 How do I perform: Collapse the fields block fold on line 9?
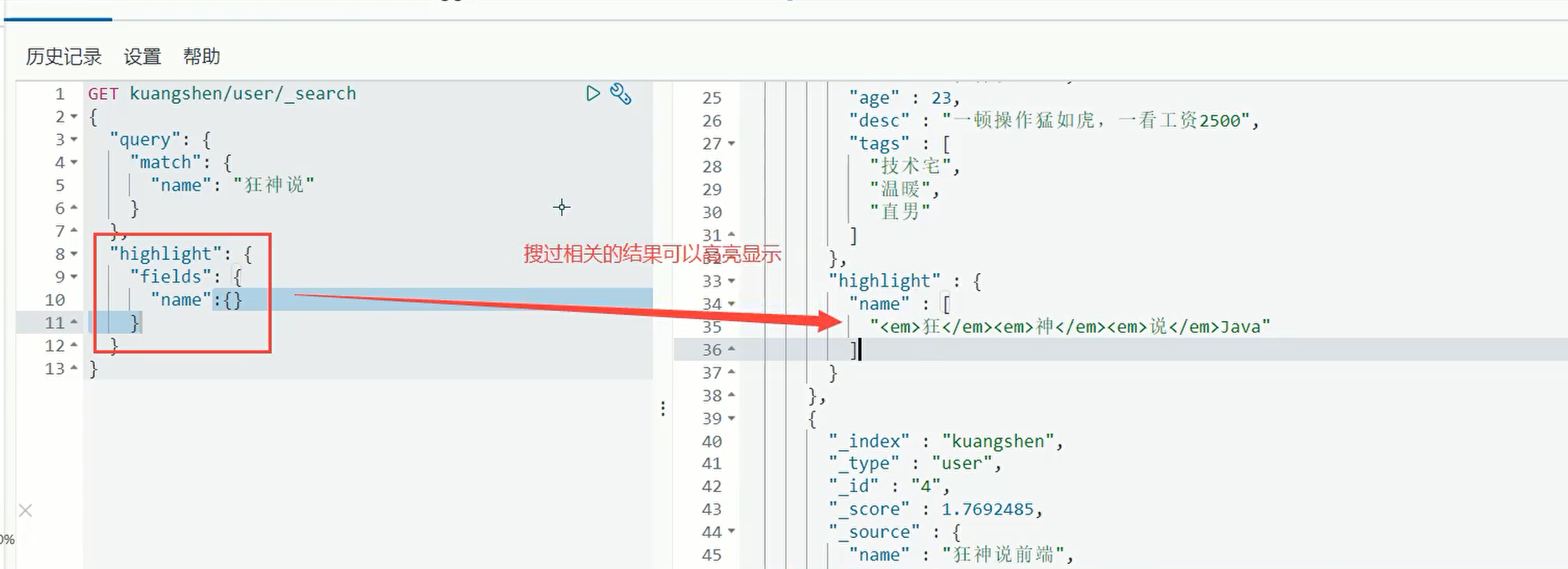pyautogui.click(x=74, y=277)
